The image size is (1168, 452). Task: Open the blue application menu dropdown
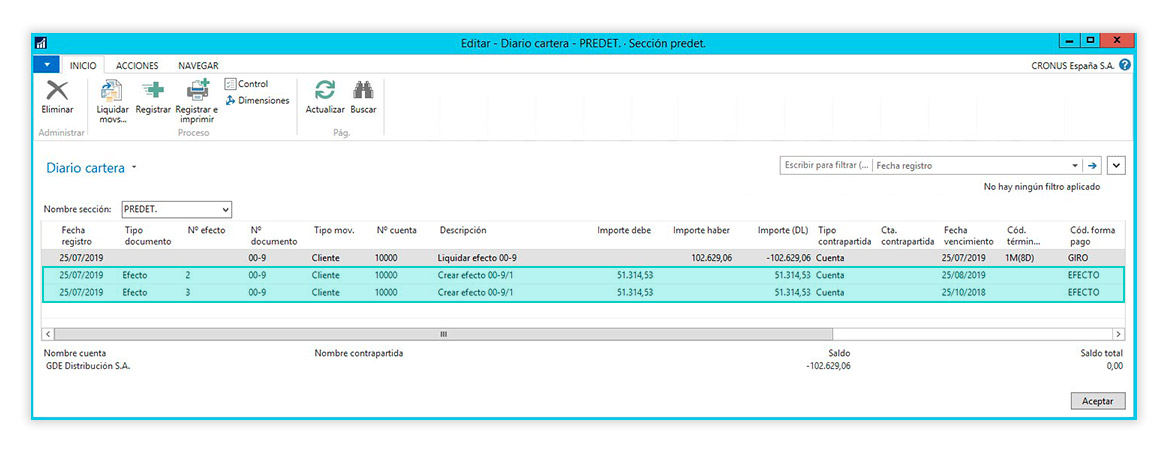47,65
